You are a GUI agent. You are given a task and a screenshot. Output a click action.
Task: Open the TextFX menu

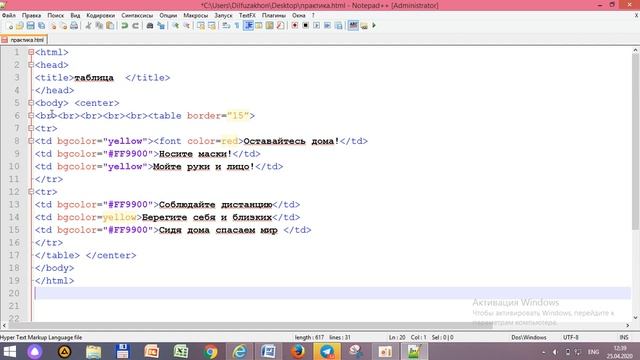247,15
